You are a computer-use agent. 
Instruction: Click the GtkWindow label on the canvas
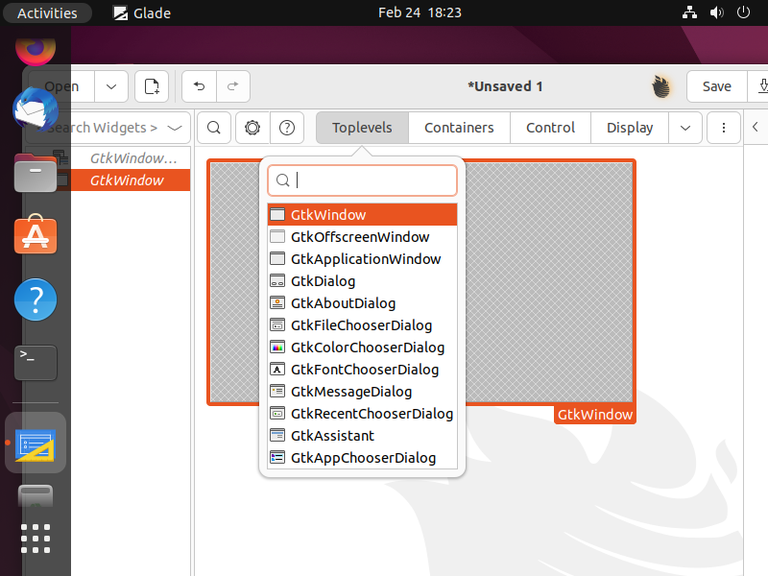tap(595, 414)
